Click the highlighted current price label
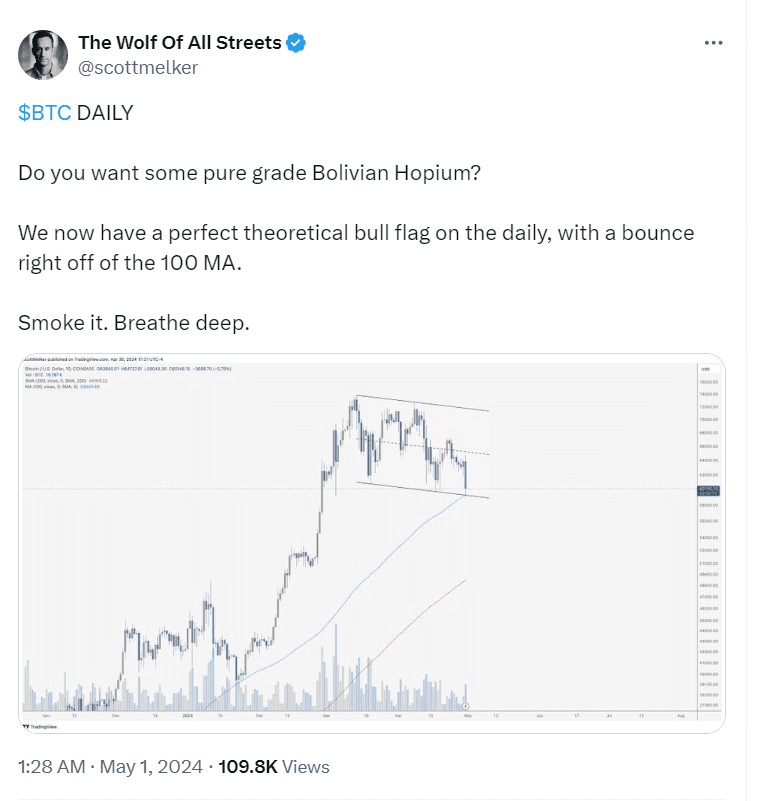Screen dimensions: 761x801 coord(708,491)
